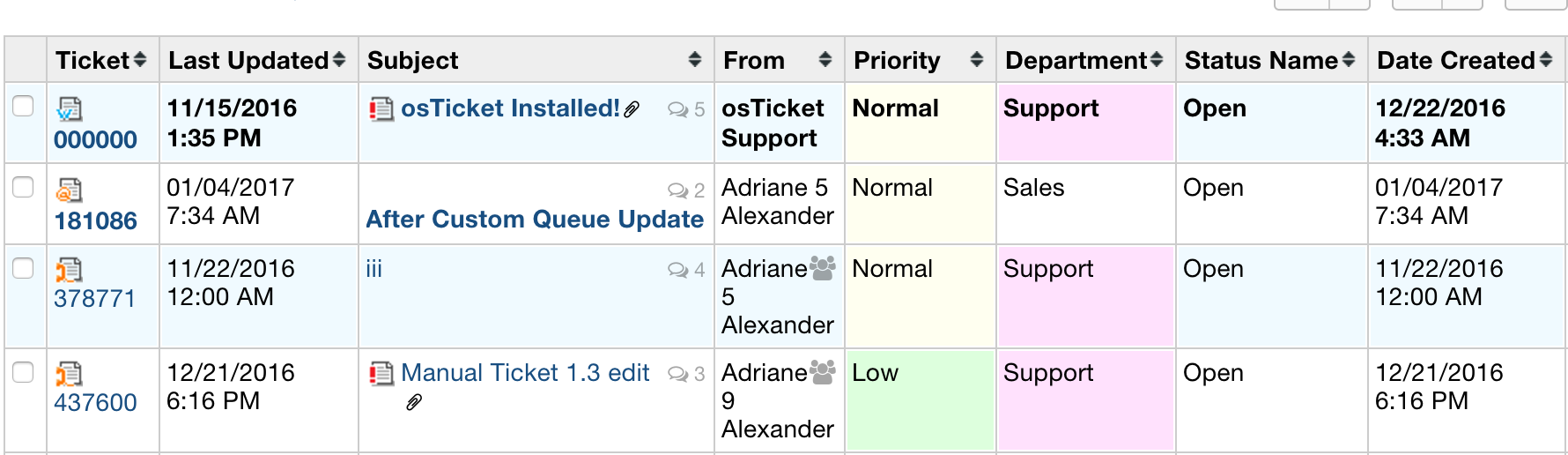1568x455 pixels.
Task: Tick the checkbox for ticket 181086
Action: 23,186
